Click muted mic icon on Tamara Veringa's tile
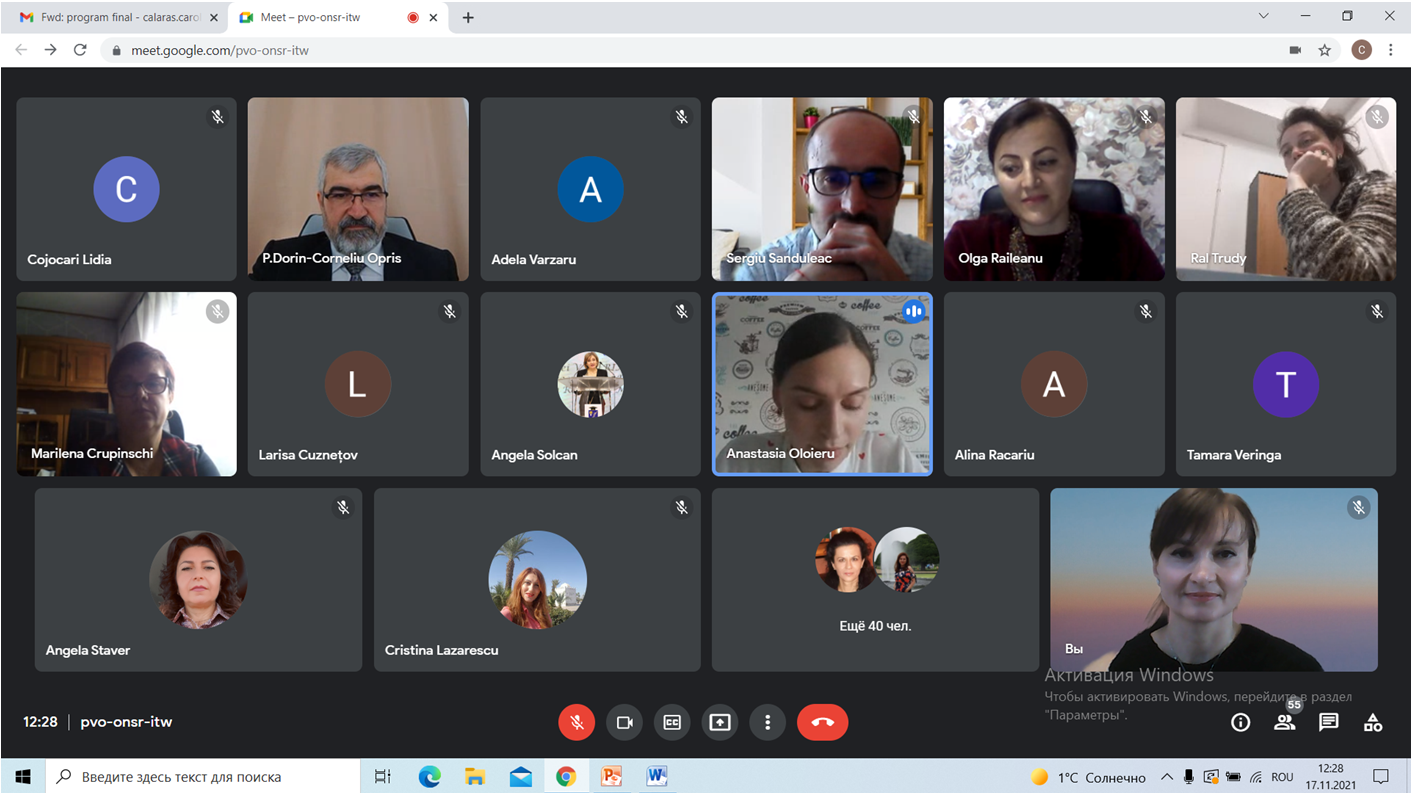This screenshot has width=1411, height=793. click(x=1377, y=312)
